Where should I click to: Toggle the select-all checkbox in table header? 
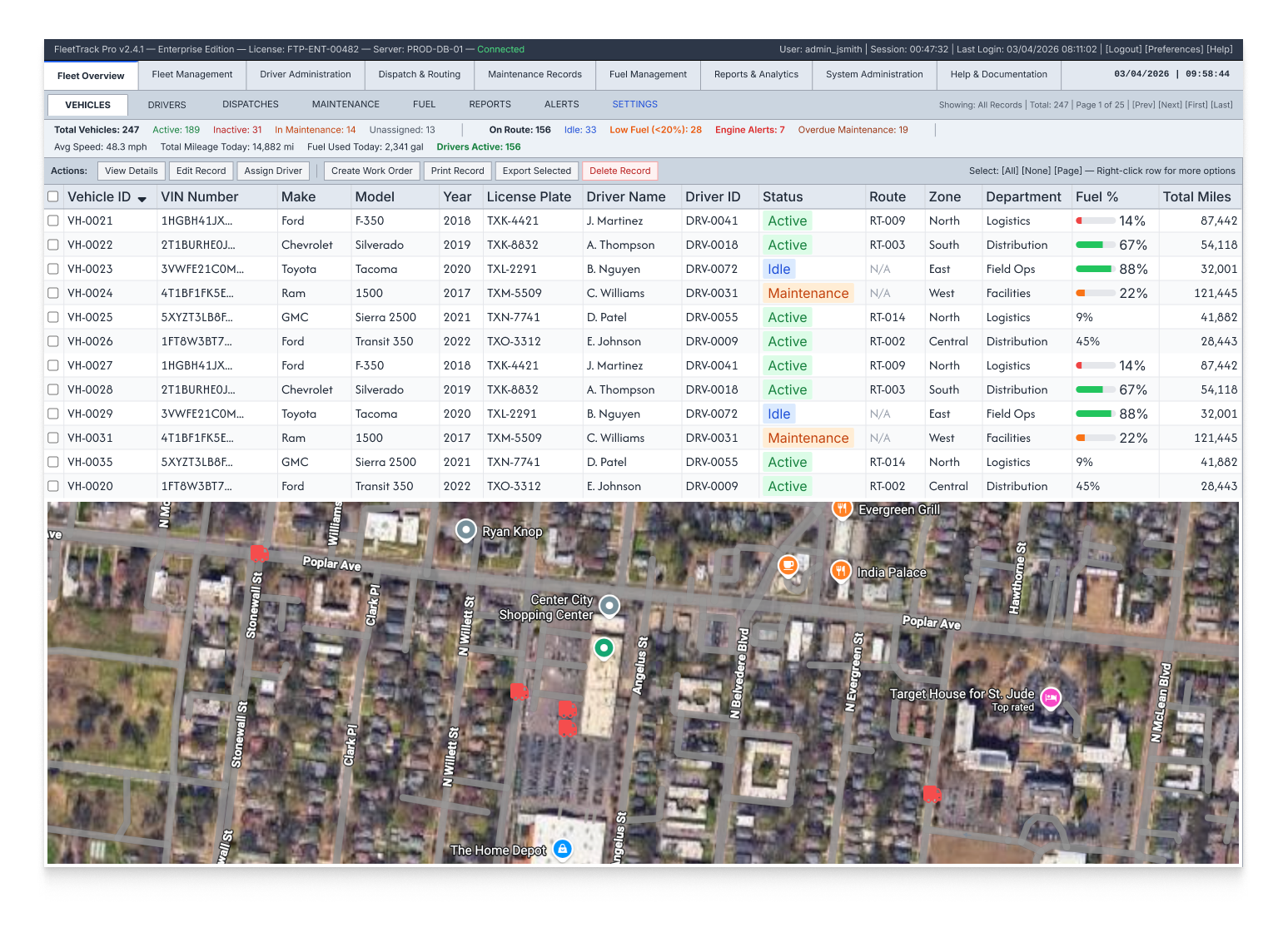53,196
